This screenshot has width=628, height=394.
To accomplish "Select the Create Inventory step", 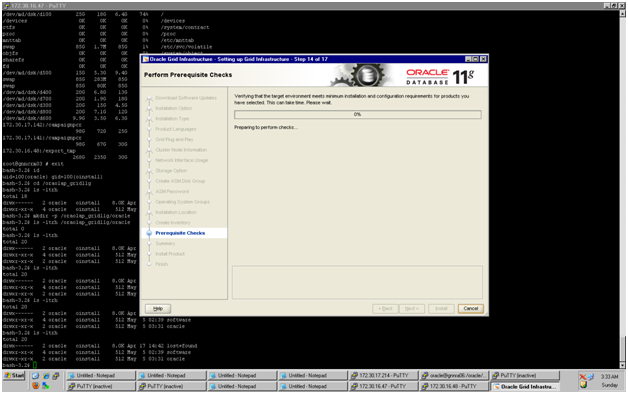I will coord(173,223).
